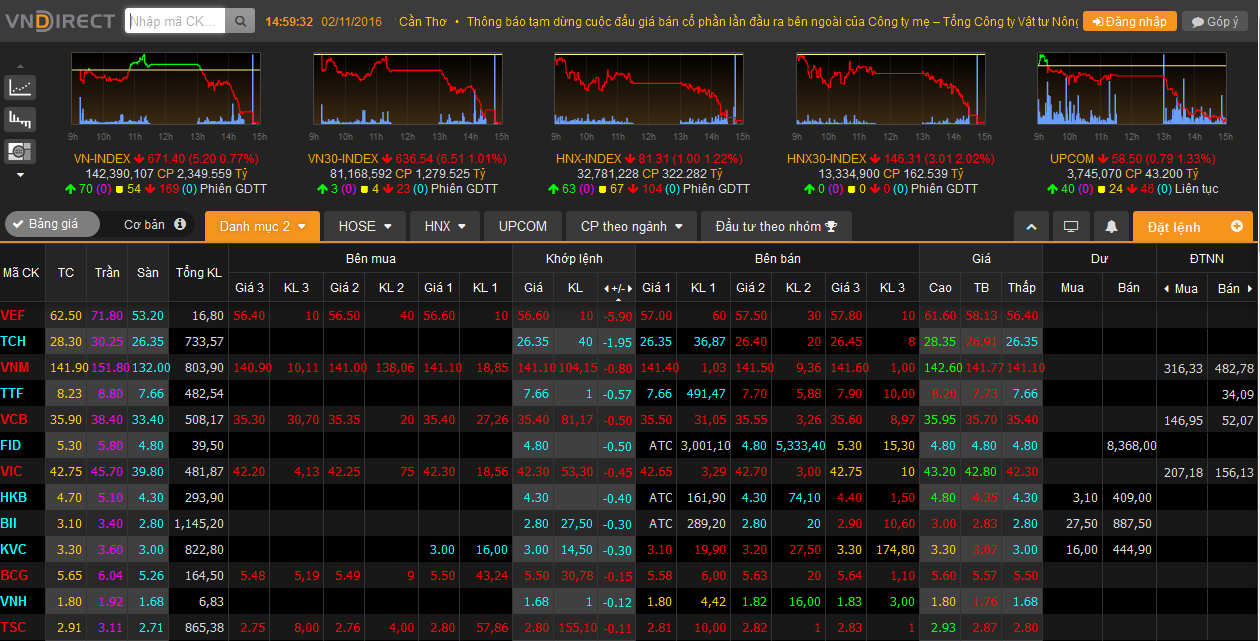Select stock code VNH
This screenshot has width=1260, height=641.
click(14, 601)
